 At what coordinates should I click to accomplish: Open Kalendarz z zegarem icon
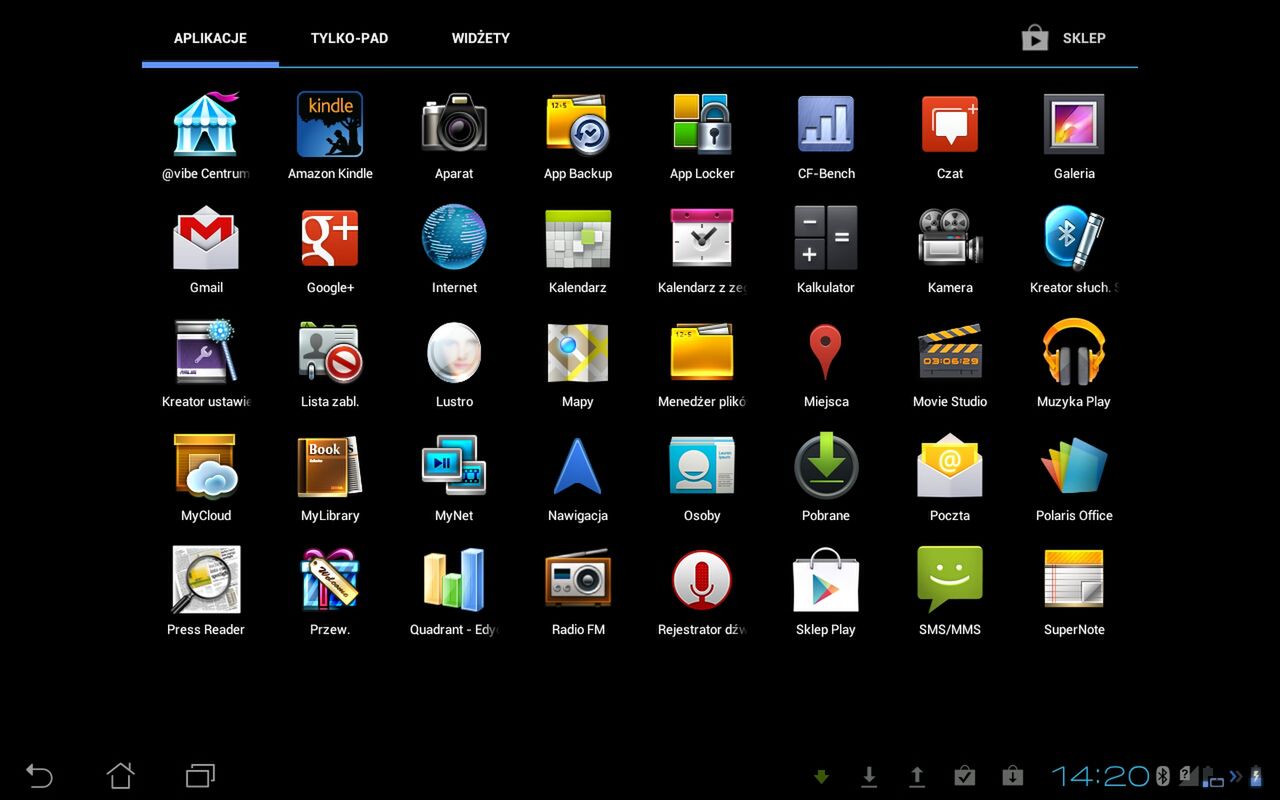coord(702,238)
